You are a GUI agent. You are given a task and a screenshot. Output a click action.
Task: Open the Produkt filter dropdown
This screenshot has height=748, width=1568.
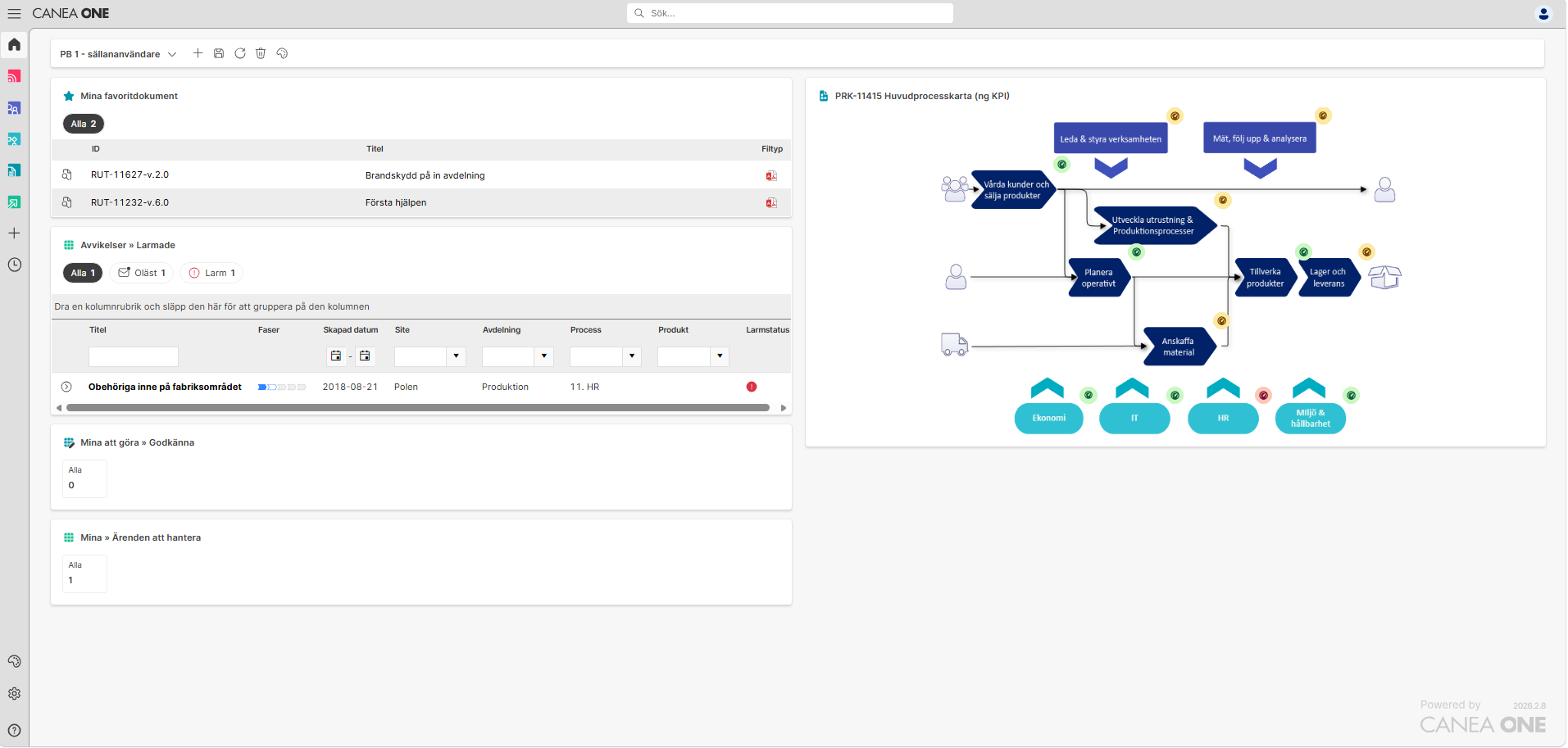[x=720, y=356]
